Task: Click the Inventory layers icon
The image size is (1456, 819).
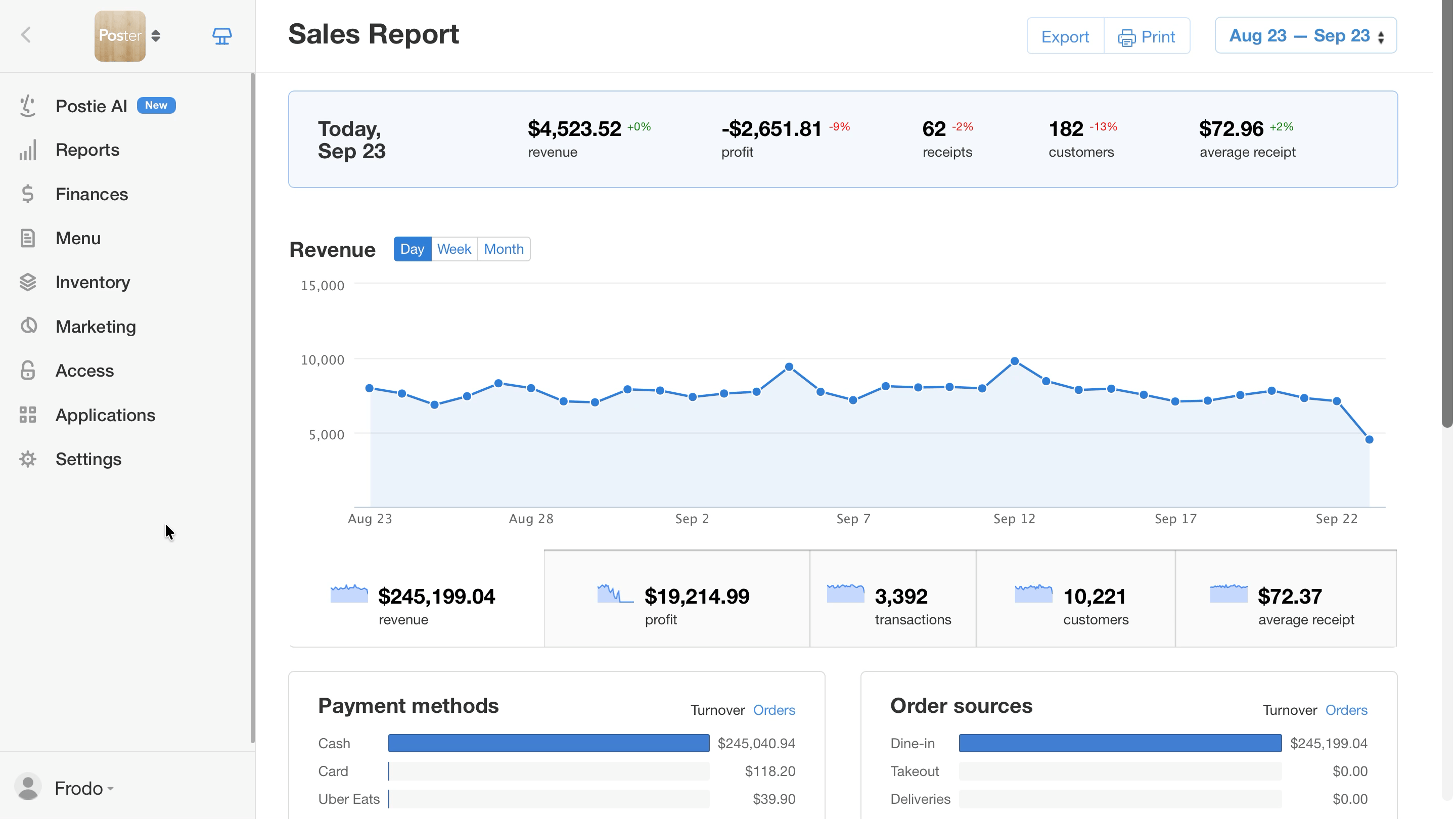Action: pos(28,282)
